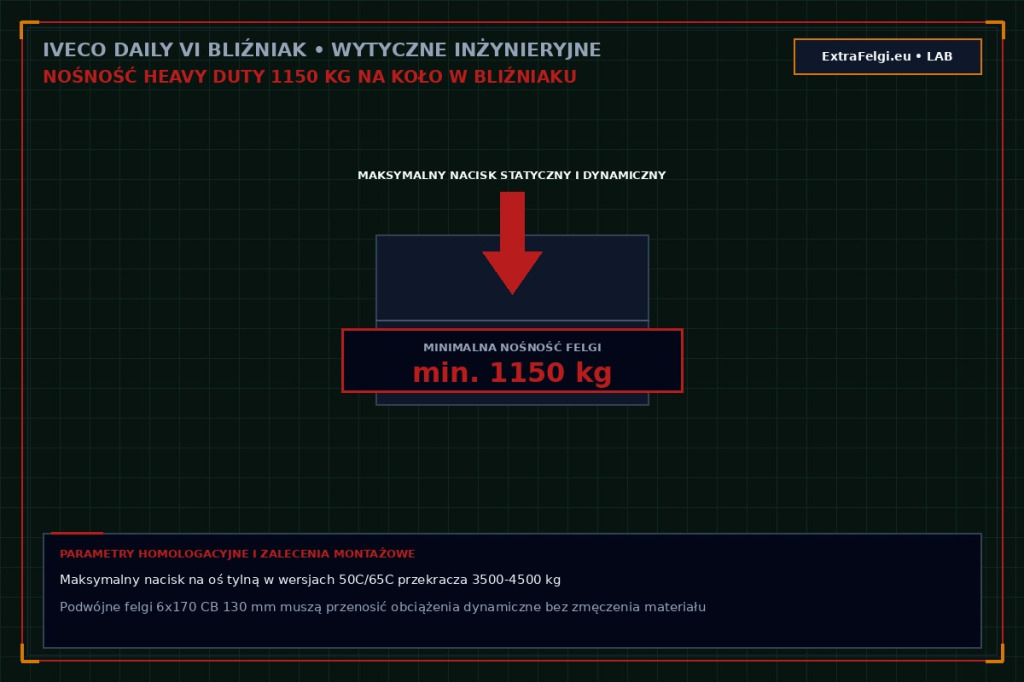Click the red downward load arrow

click(x=512, y=242)
